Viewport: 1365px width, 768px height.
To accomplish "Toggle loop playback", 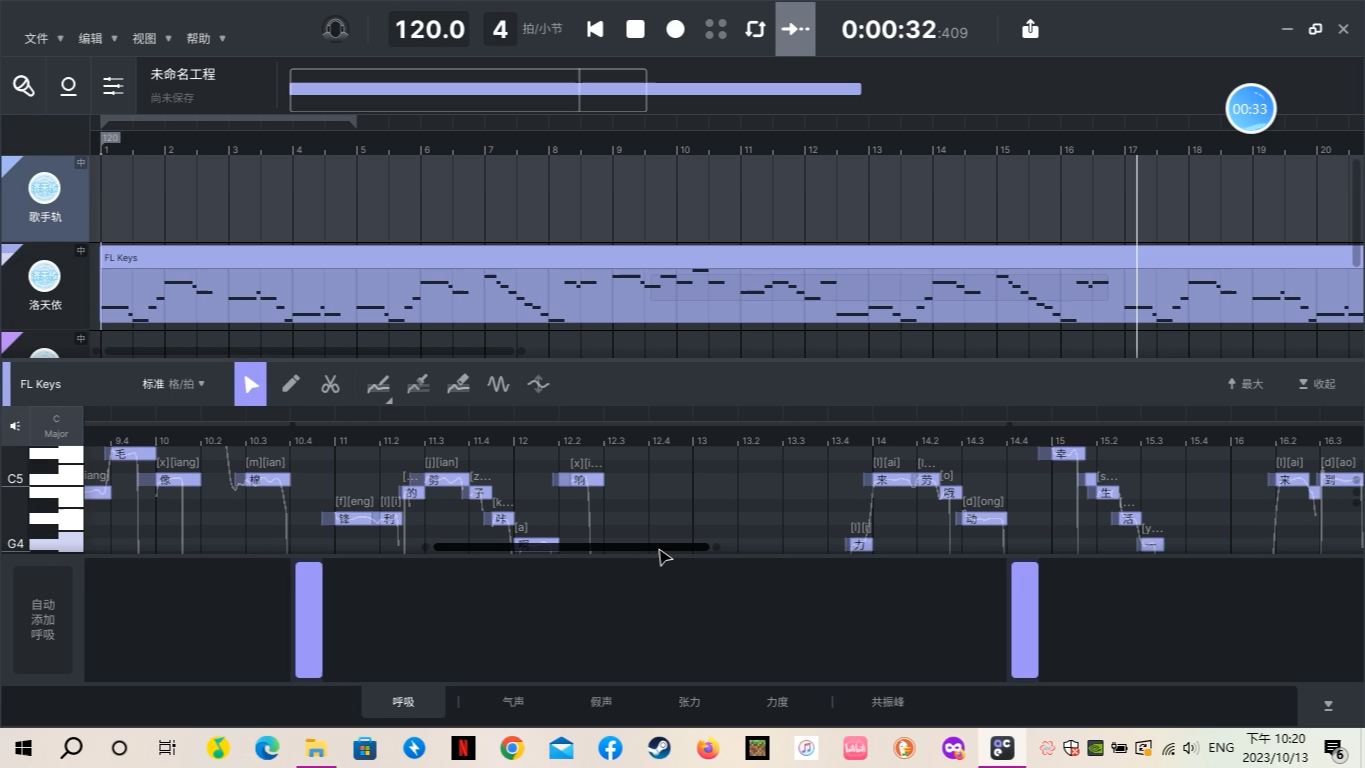I will point(755,29).
